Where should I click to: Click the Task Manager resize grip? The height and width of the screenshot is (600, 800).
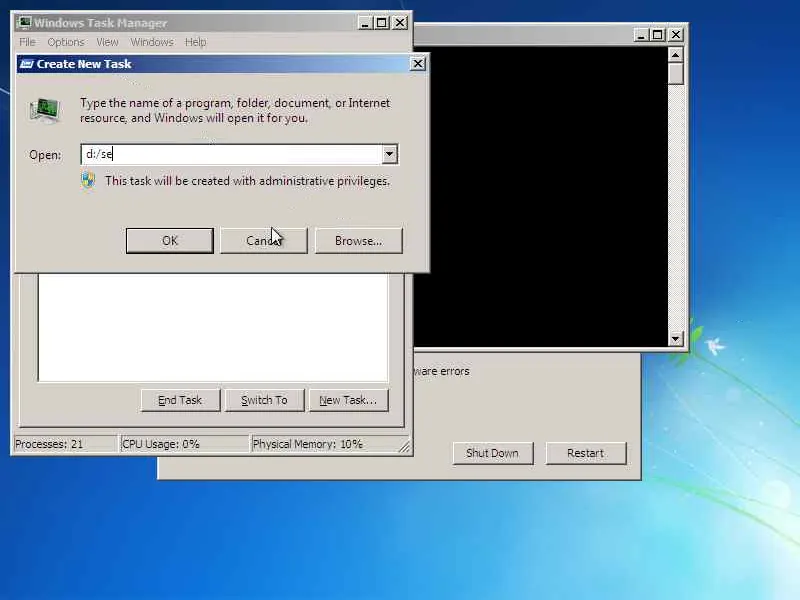pos(404,446)
